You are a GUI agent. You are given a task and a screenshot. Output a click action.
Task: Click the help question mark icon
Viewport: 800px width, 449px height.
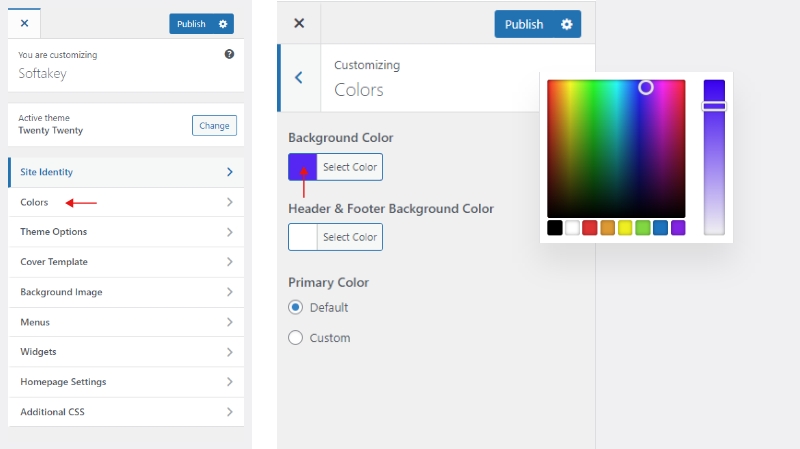(x=229, y=54)
